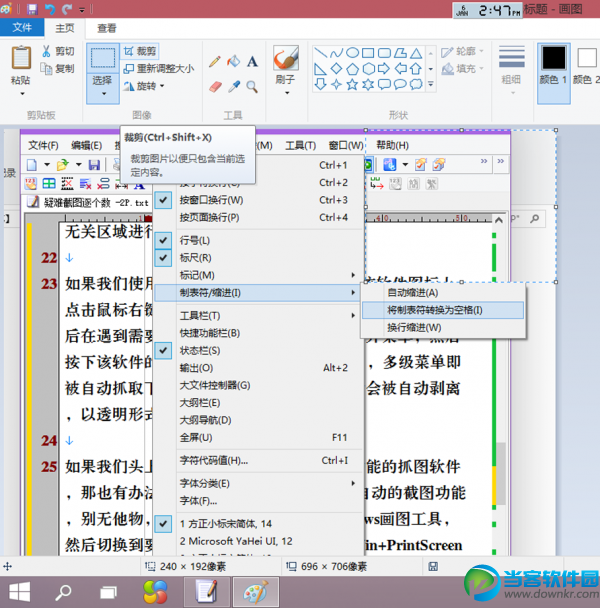This screenshot has width=600, height=608.
Task: Click the Paint icon on the taskbar
Action: coord(256,592)
